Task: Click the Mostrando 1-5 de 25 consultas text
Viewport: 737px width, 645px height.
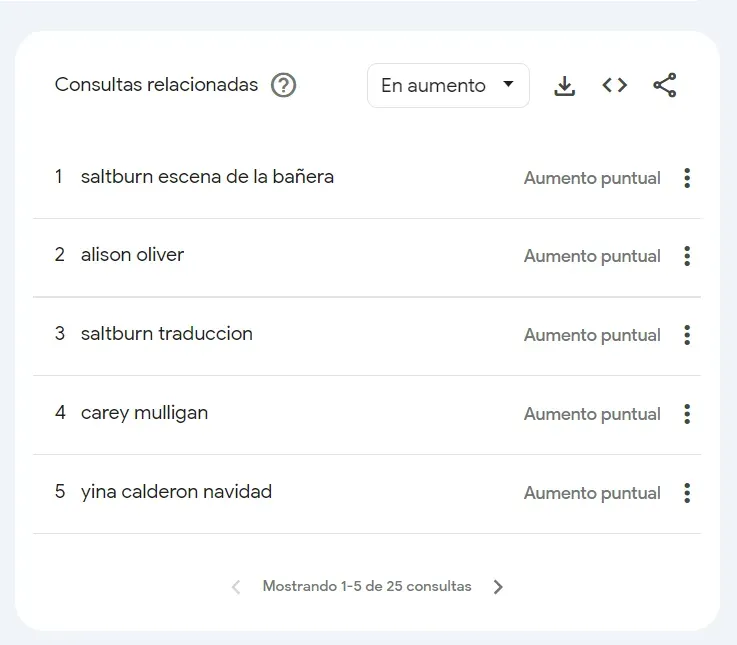Action: 367,587
